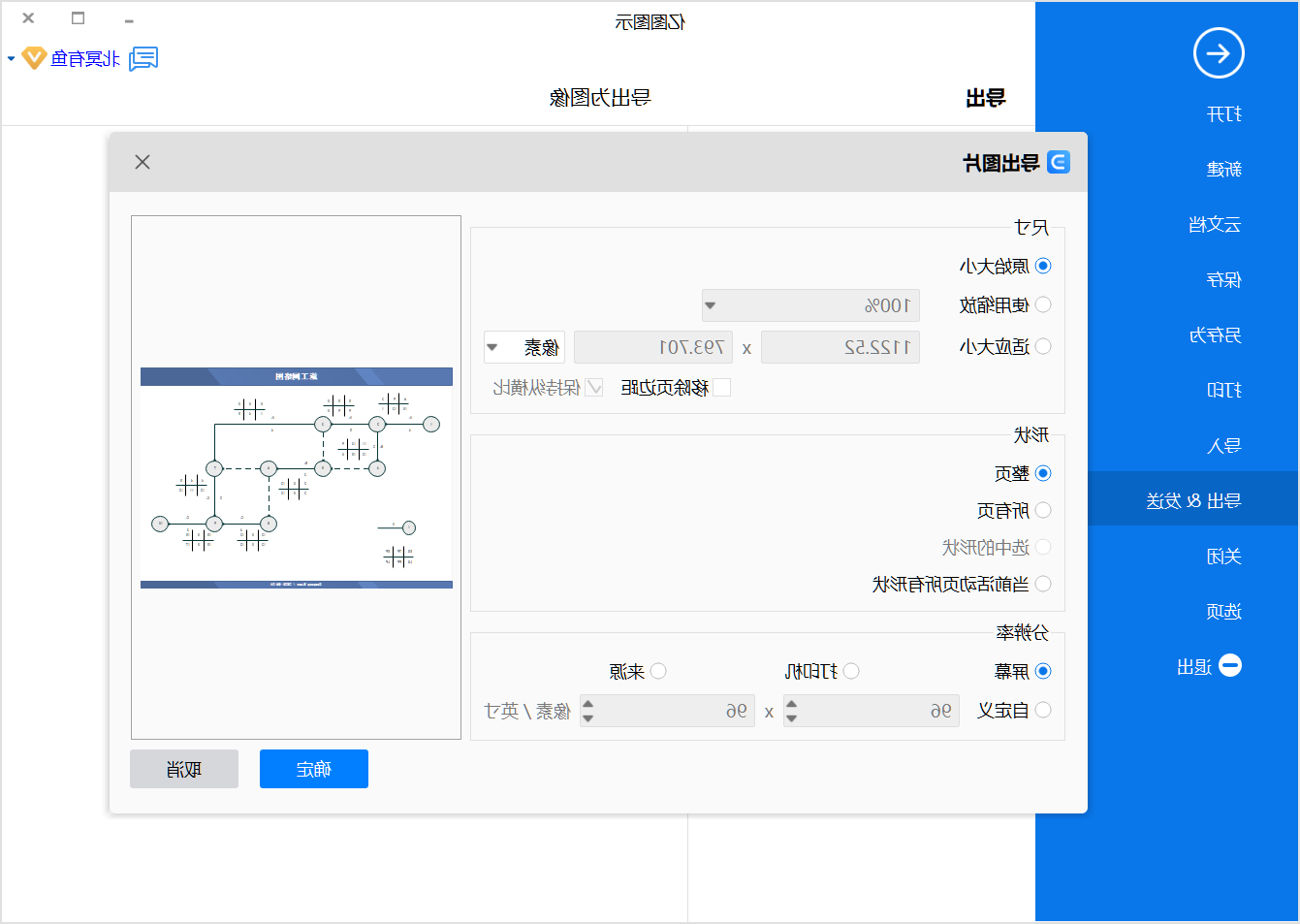This screenshot has height=924, width=1300.
Task: Open 选项 in the sidebar
Action: (x=1224, y=612)
